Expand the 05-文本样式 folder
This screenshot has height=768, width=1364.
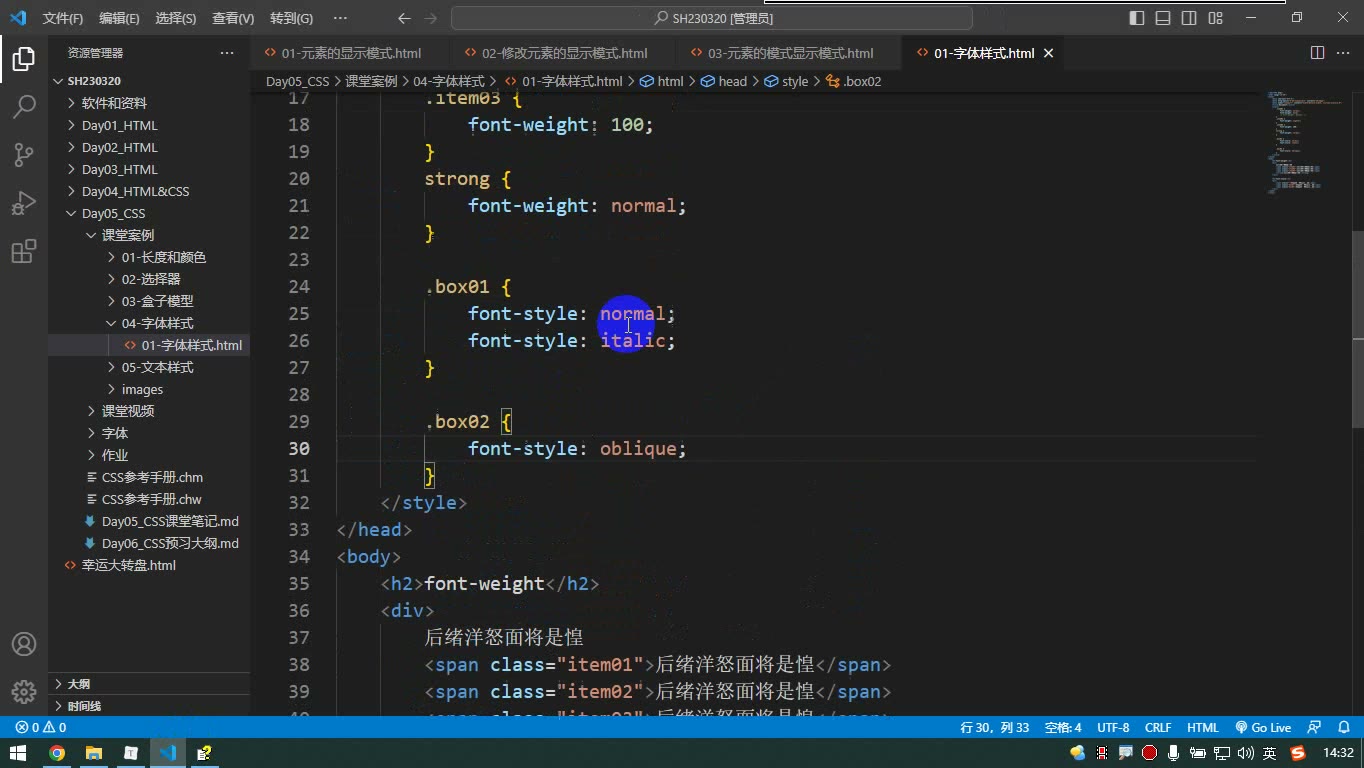(x=149, y=367)
